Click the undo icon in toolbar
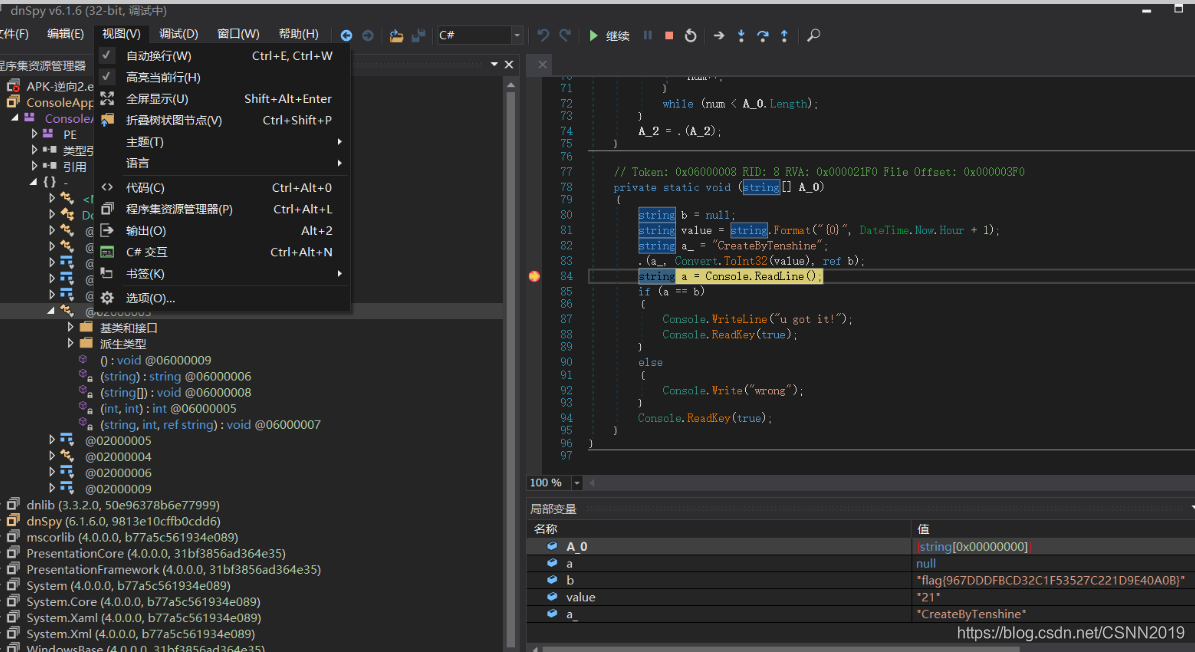The width and height of the screenshot is (1195, 652). tap(543, 35)
